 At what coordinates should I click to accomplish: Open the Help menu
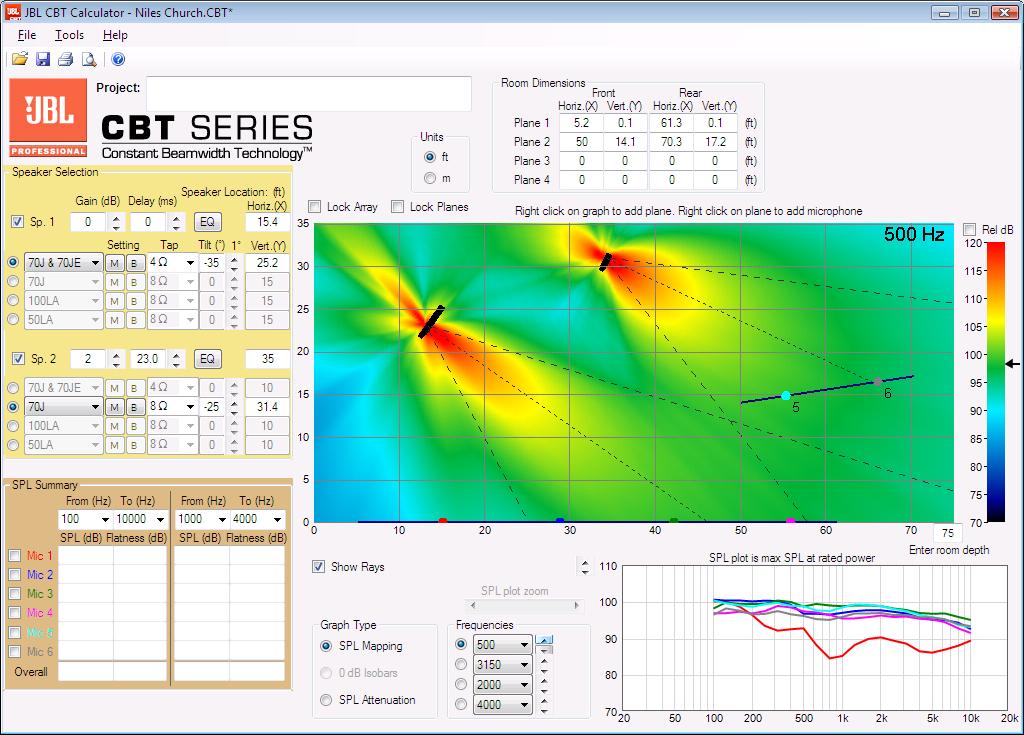point(115,35)
